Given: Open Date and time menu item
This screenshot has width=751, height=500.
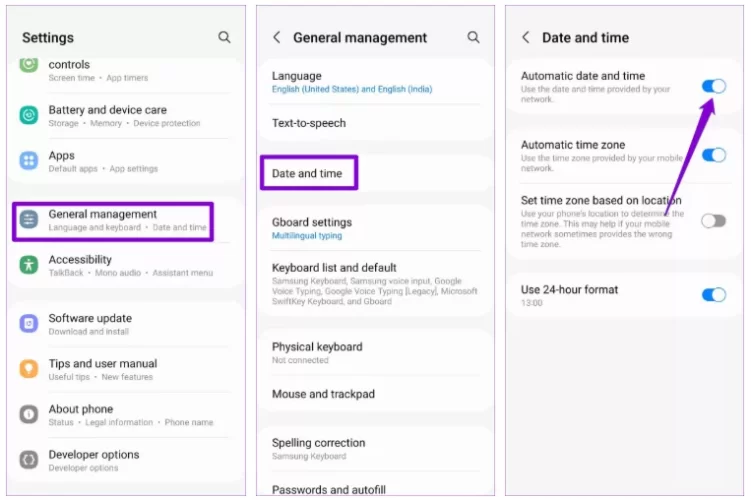Looking at the screenshot, I should coord(308,173).
